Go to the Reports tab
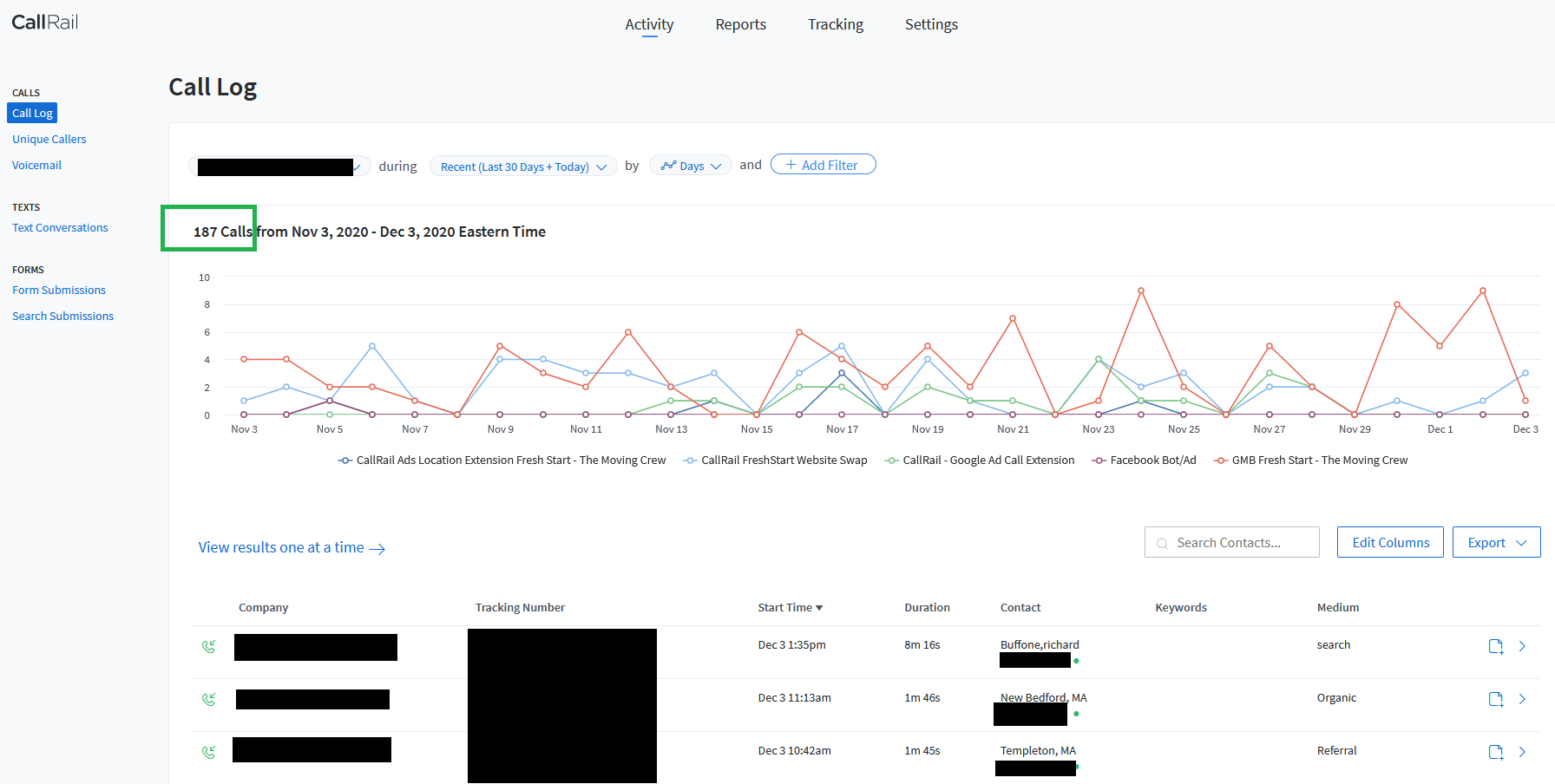The image size is (1555, 784). click(x=740, y=25)
